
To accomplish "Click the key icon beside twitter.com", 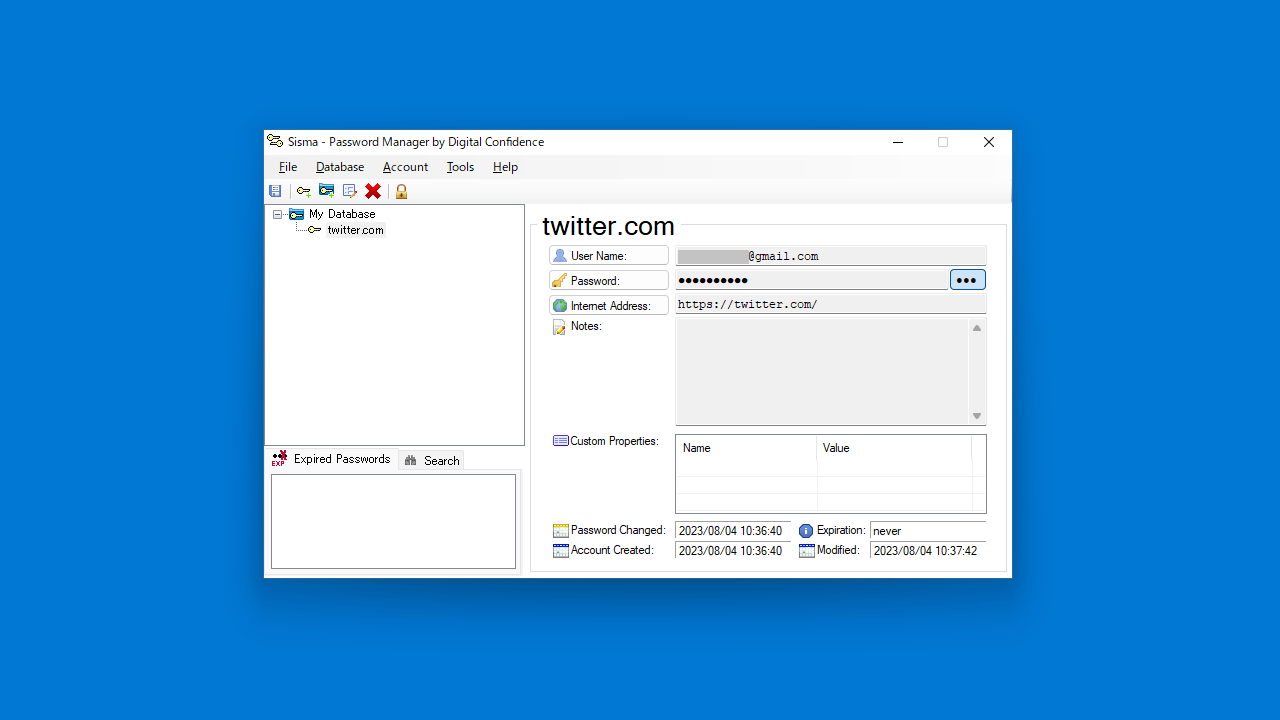I will pyautogui.click(x=315, y=230).
